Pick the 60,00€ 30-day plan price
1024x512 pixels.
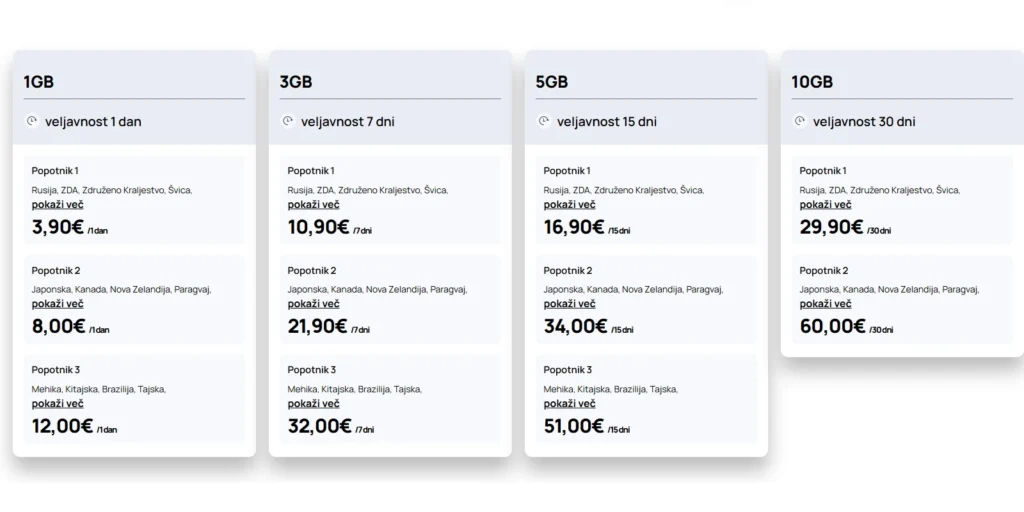(x=832, y=326)
